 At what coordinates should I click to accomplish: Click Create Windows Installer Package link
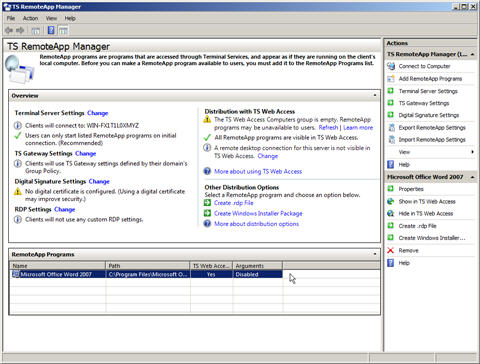258,213
